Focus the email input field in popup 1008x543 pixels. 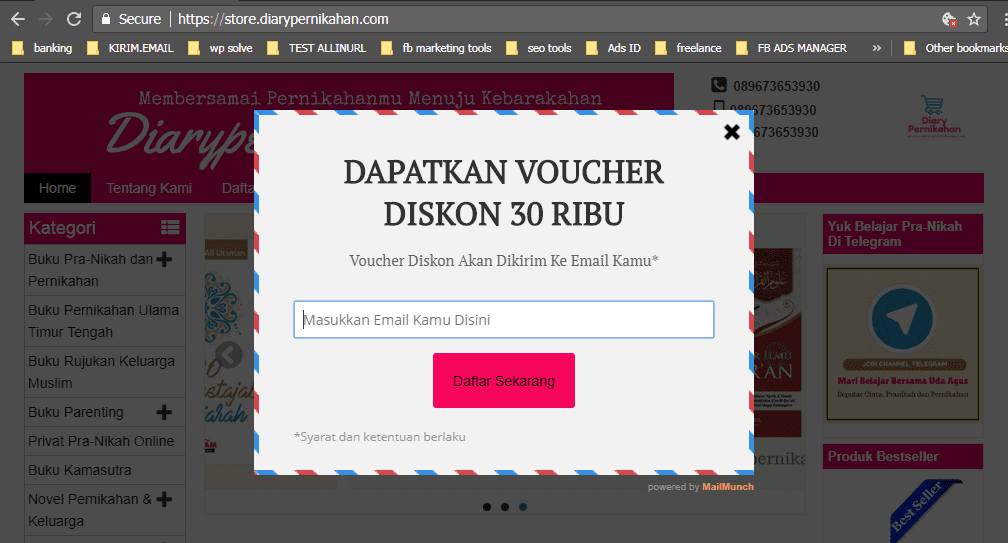point(503,320)
